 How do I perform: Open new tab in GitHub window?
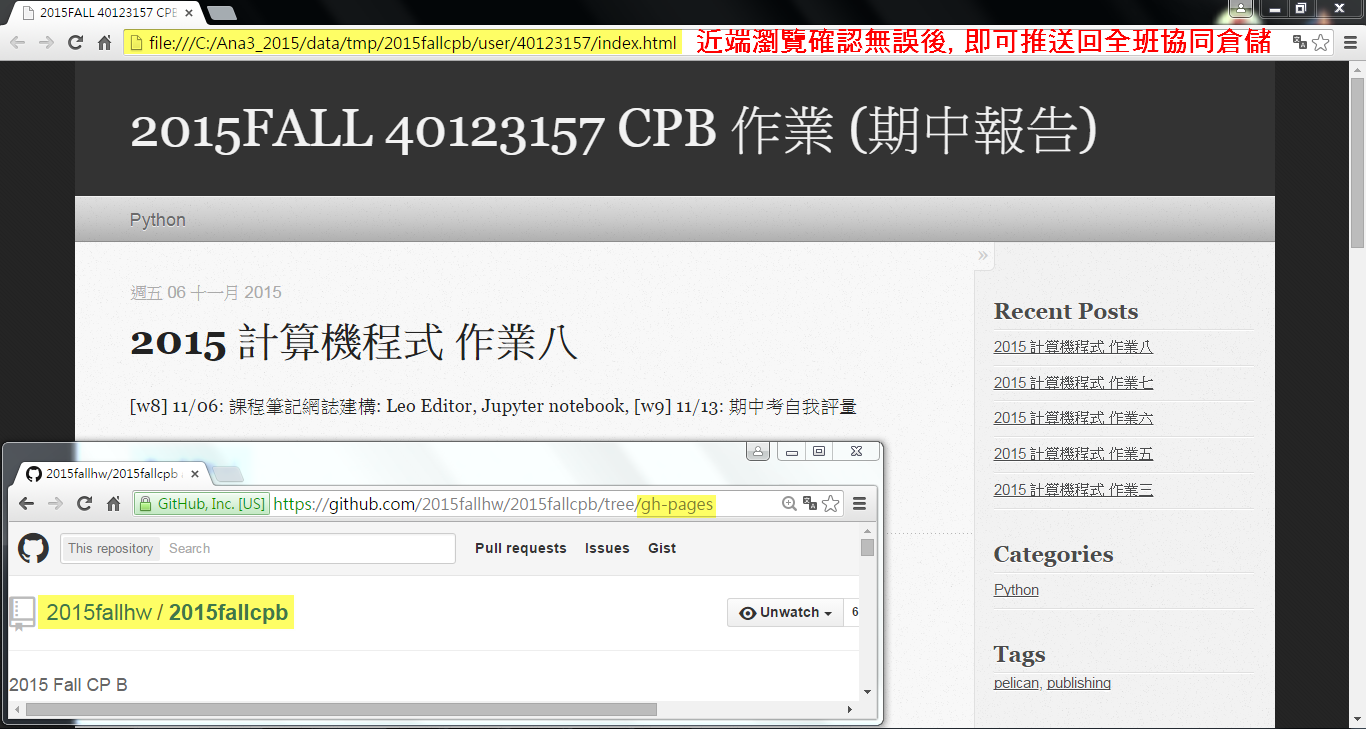point(228,474)
